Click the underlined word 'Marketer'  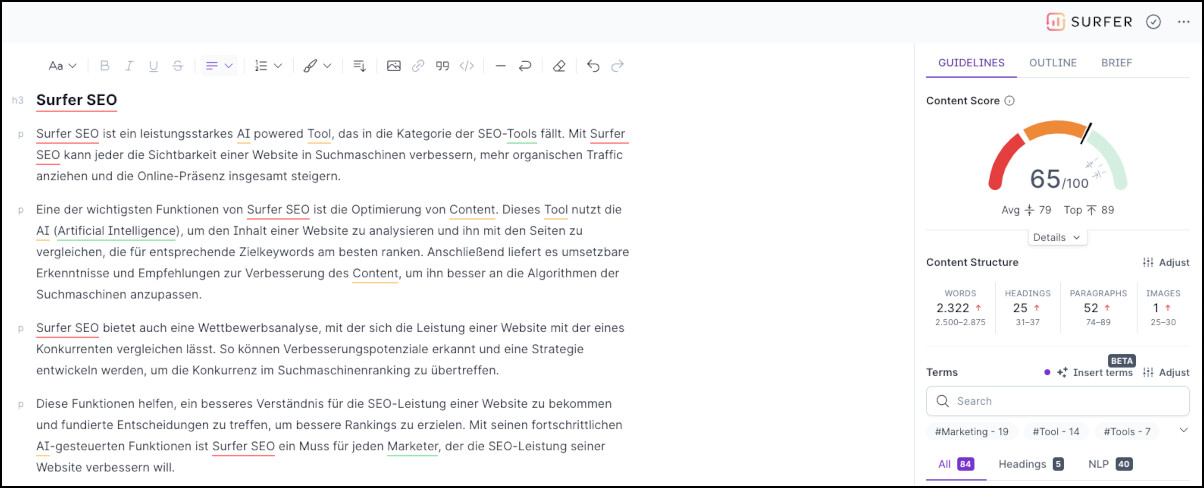pos(412,445)
